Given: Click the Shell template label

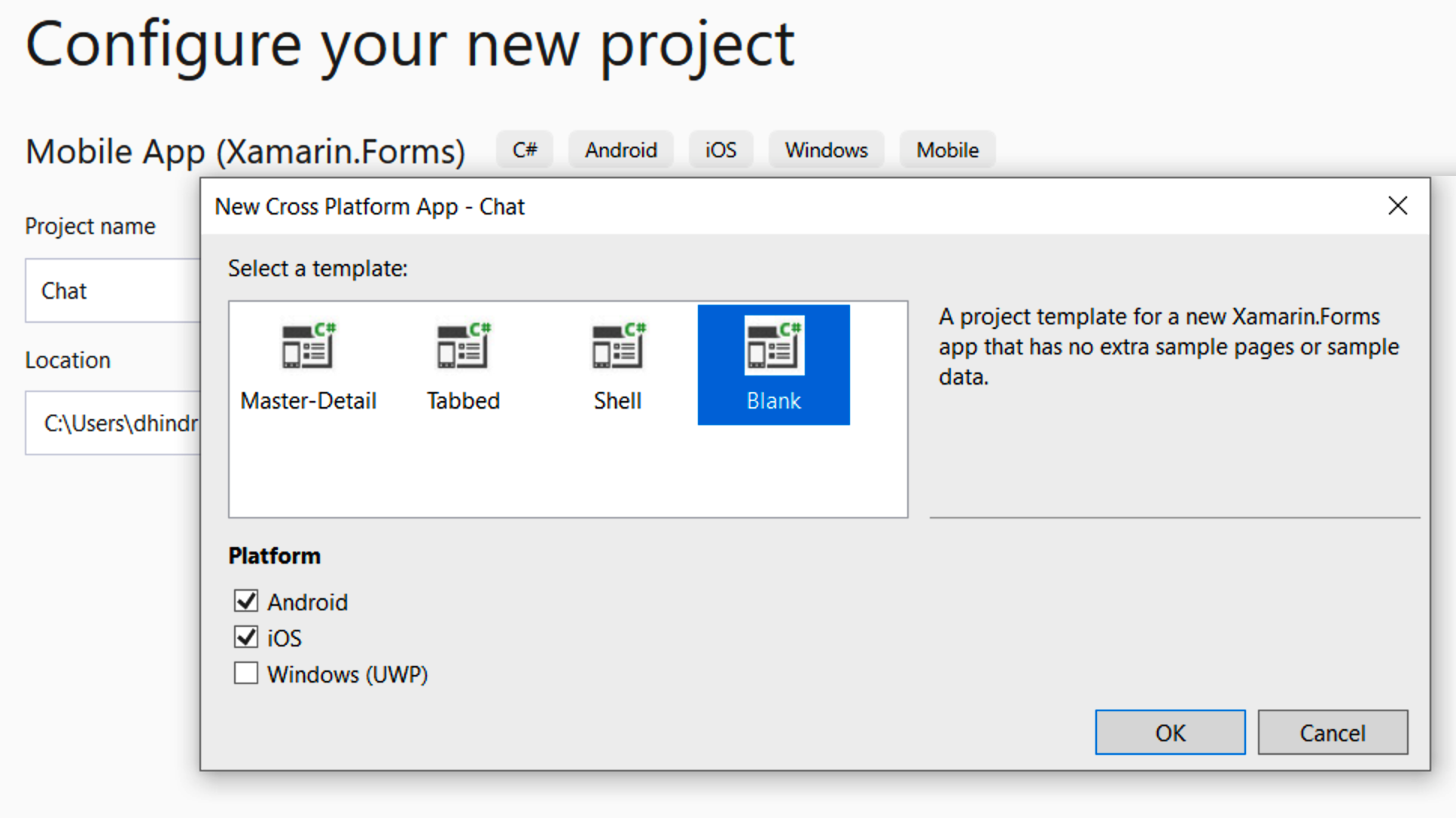Looking at the screenshot, I should click(x=618, y=401).
